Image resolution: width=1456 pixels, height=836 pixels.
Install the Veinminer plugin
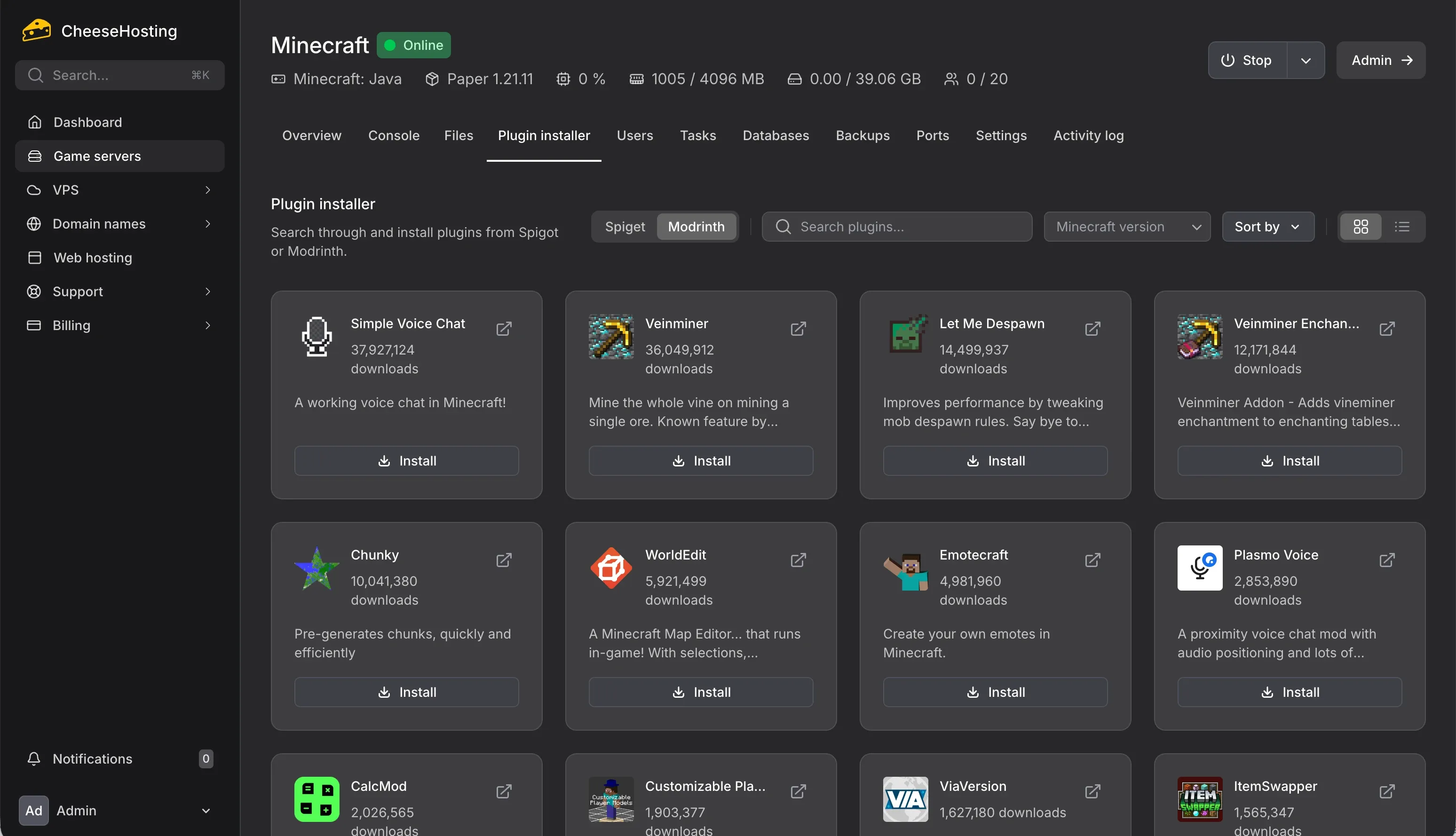coord(700,460)
